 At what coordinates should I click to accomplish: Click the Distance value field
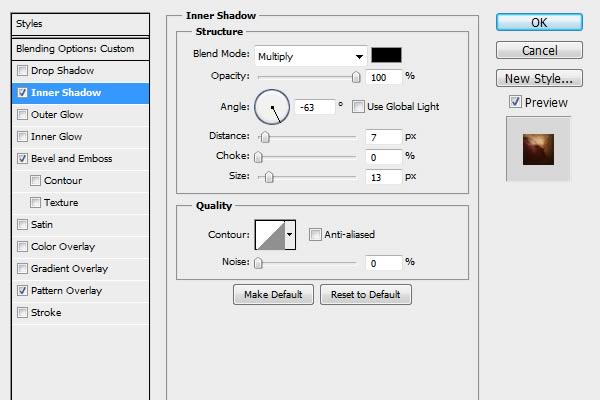384,137
